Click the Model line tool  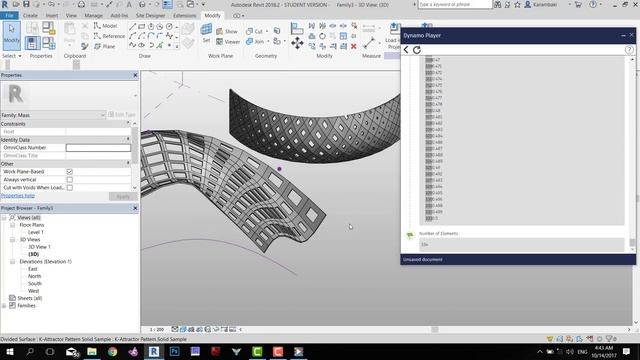[105, 26]
